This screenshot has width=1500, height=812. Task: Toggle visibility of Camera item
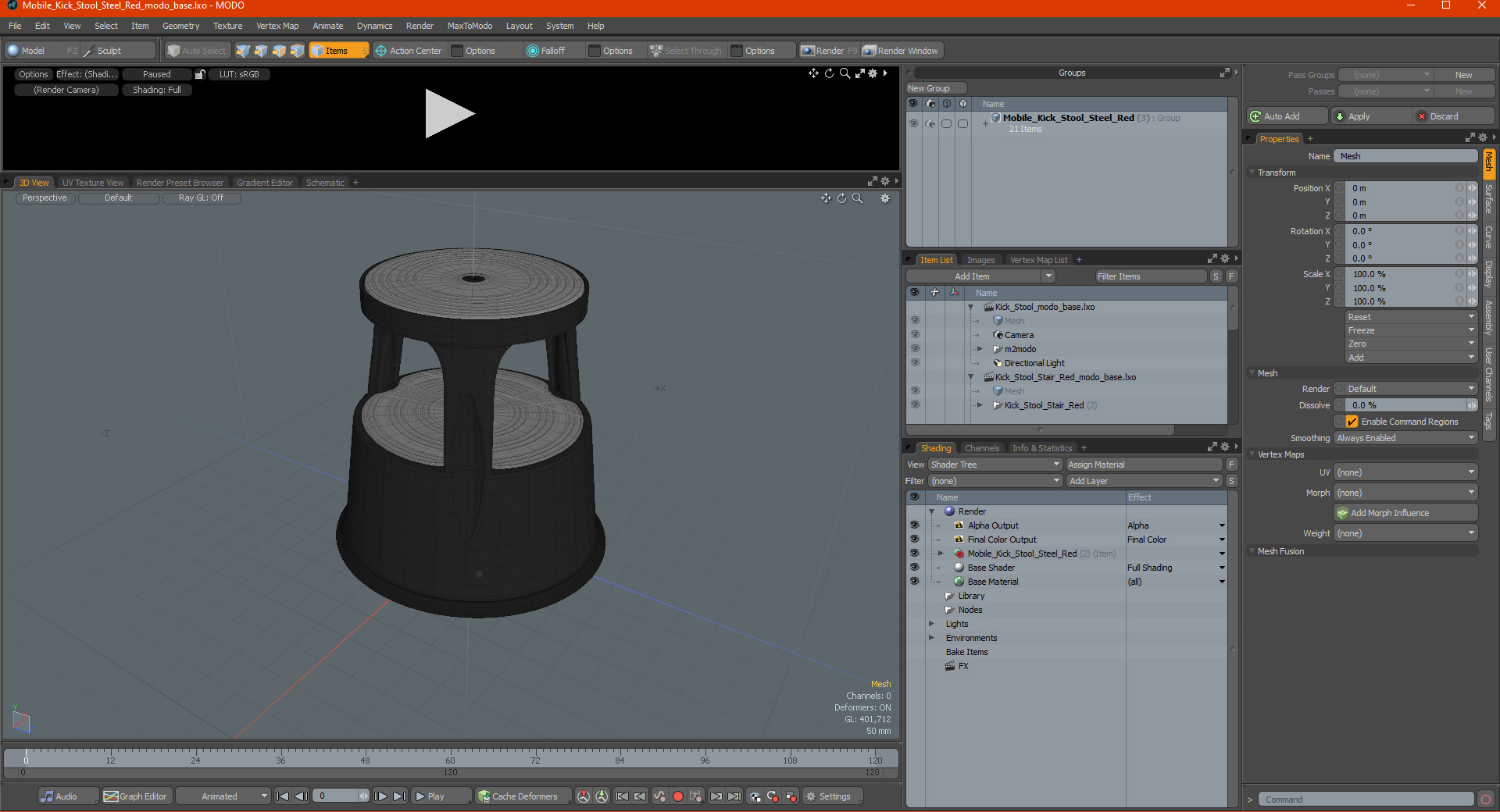(x=914, y=335)
